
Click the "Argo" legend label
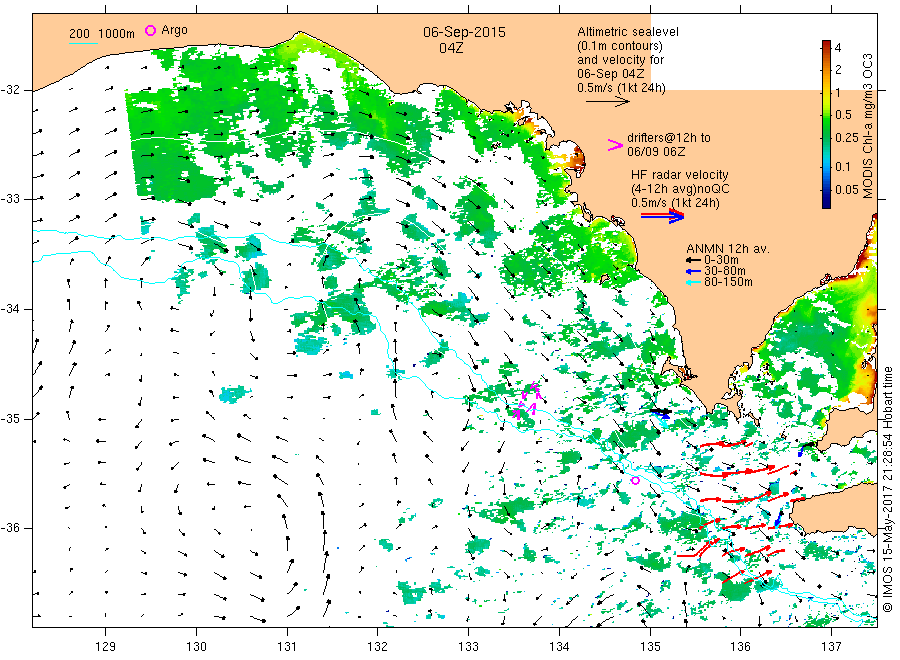point(174,30)
